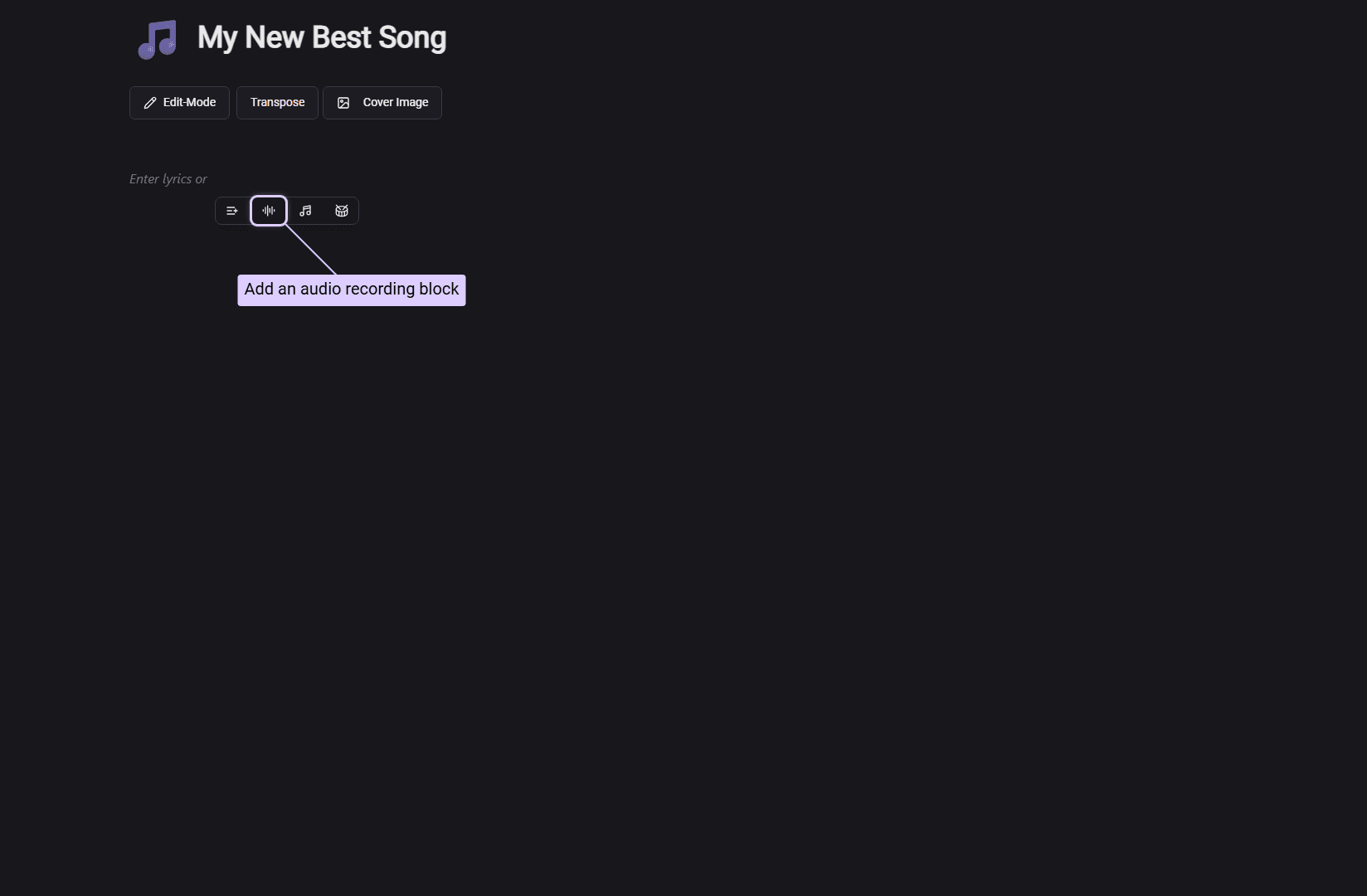
Task: Add a drum block
Action: [x=342, y=211]
